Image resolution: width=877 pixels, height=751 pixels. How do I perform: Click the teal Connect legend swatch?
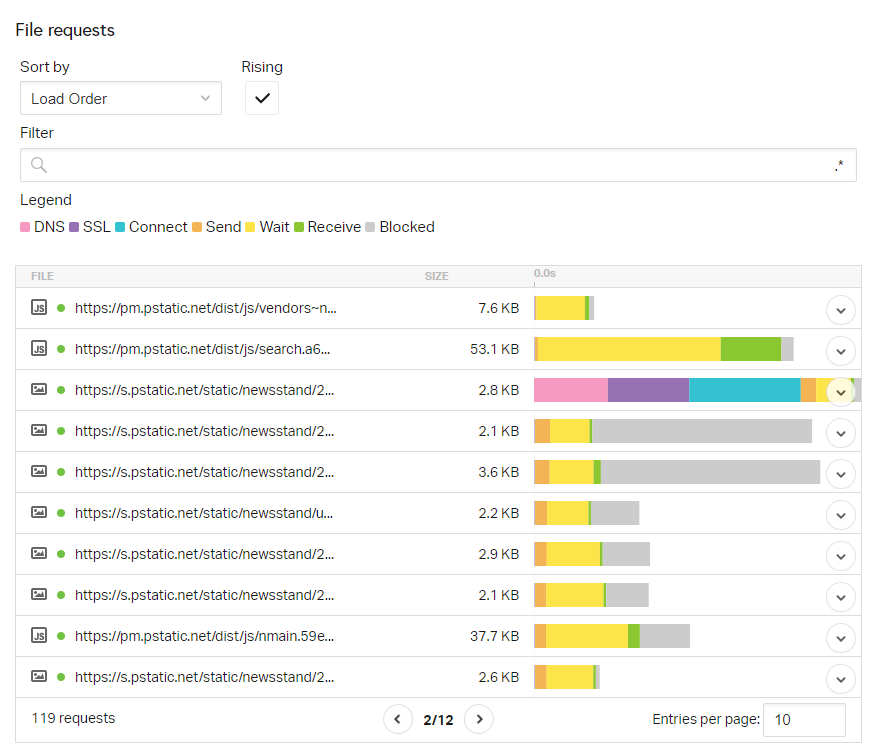tap(120, 227)
